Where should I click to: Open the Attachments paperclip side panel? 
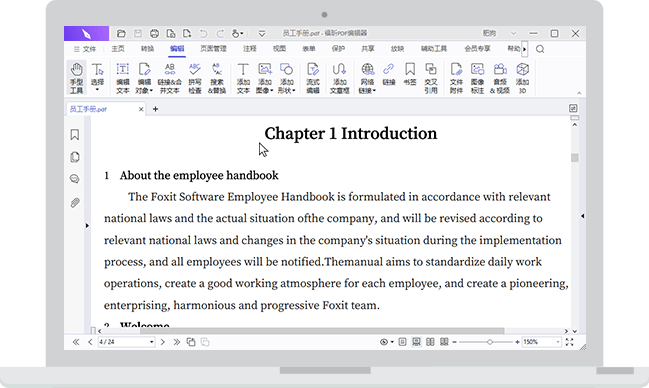pos(75,202)
